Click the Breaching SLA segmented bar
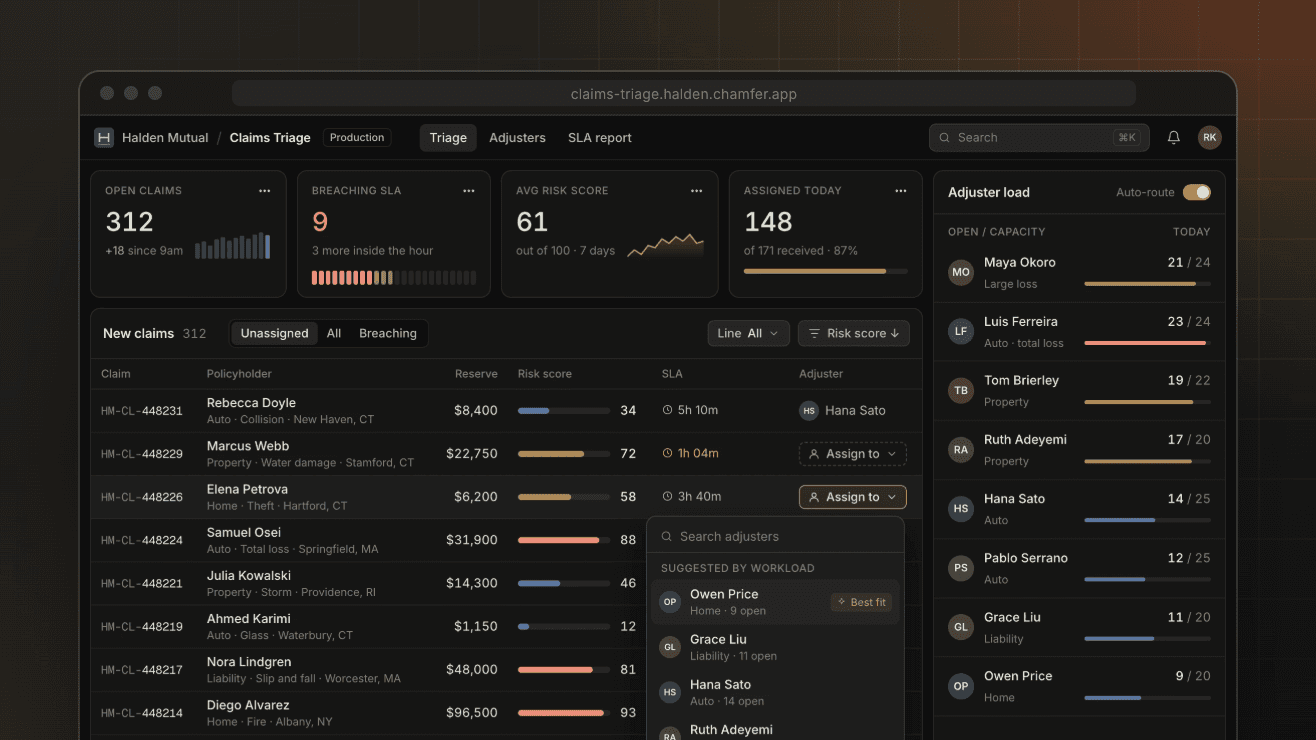Screen dimensions: 1316x740 tap(394, 278)
